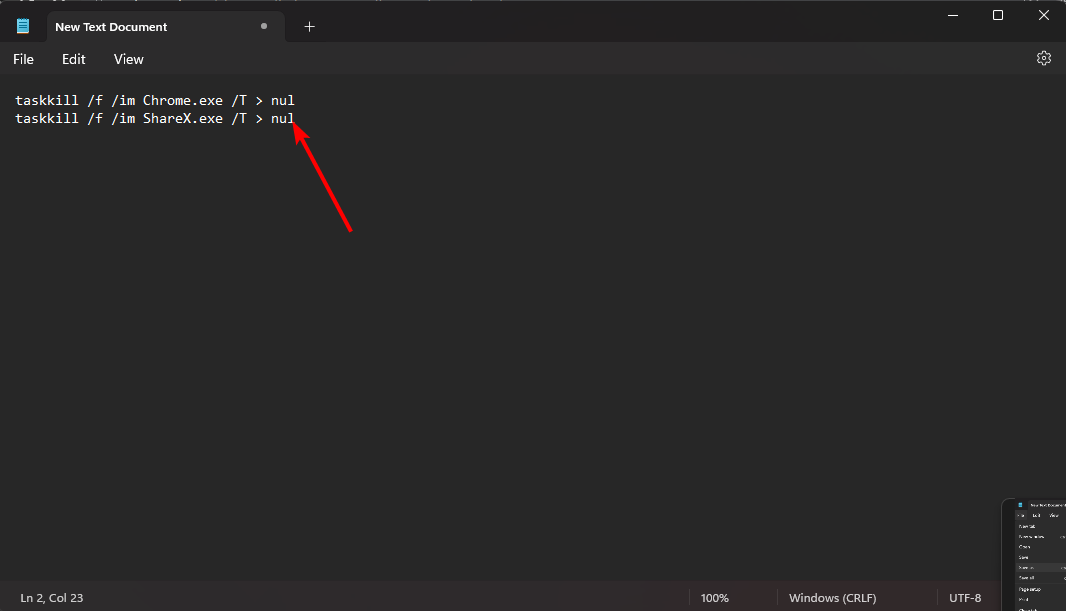The width and height of the screenshot is (1066, 611).
Task: Maximize the Notepad window
Action: click(x=998, y=15)
